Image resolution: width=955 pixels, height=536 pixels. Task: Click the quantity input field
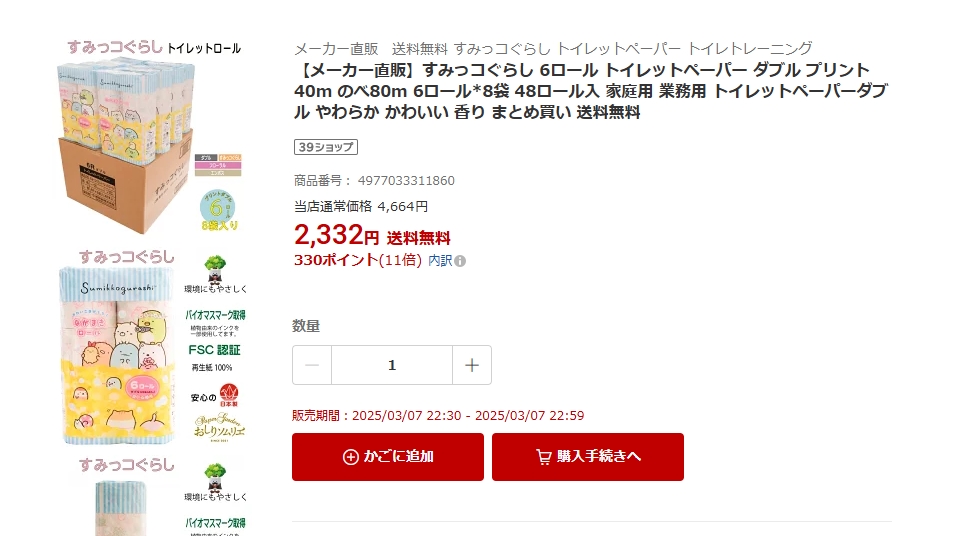(392, 365)
